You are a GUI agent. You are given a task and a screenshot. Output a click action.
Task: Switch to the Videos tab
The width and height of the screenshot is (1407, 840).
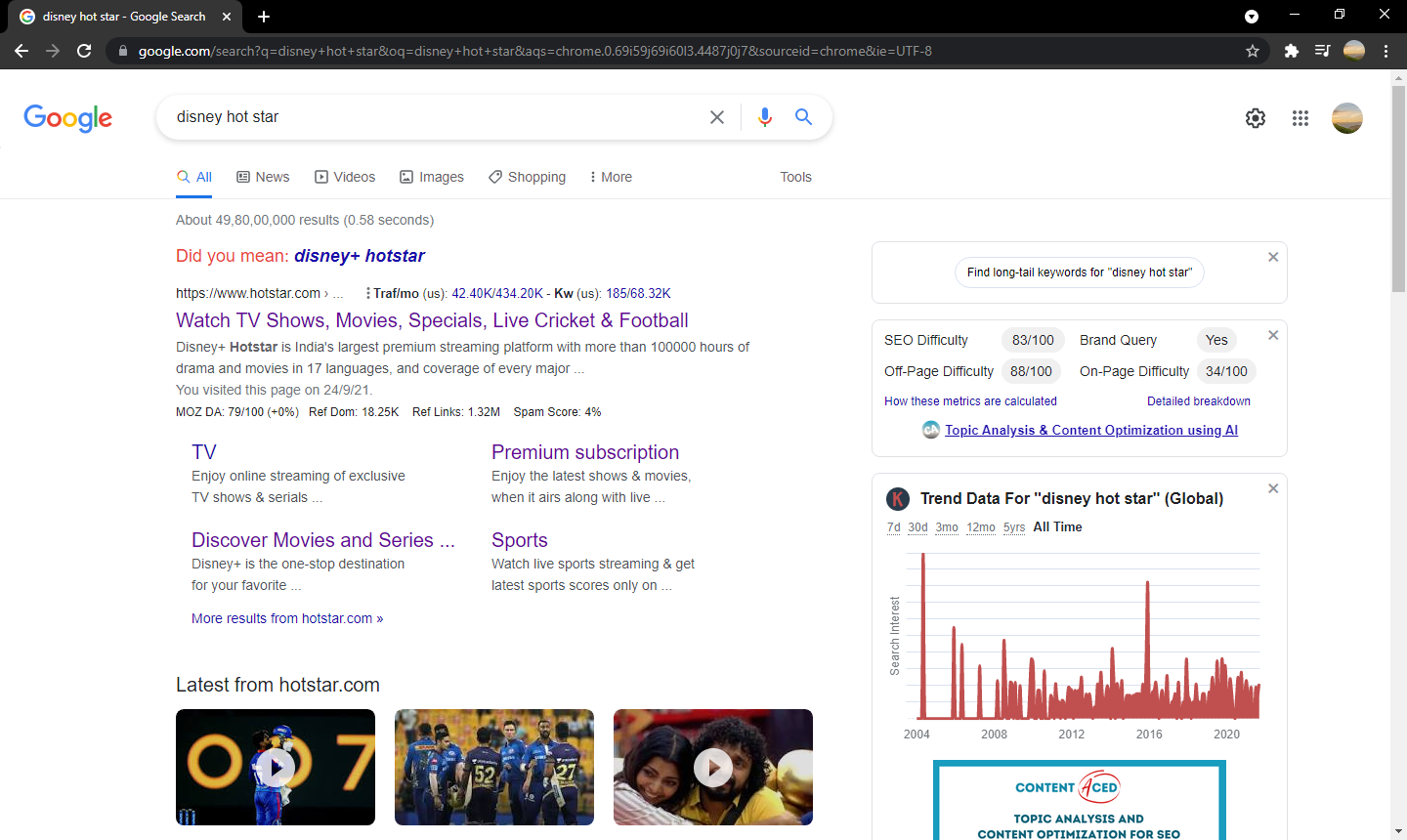[345, 177]
